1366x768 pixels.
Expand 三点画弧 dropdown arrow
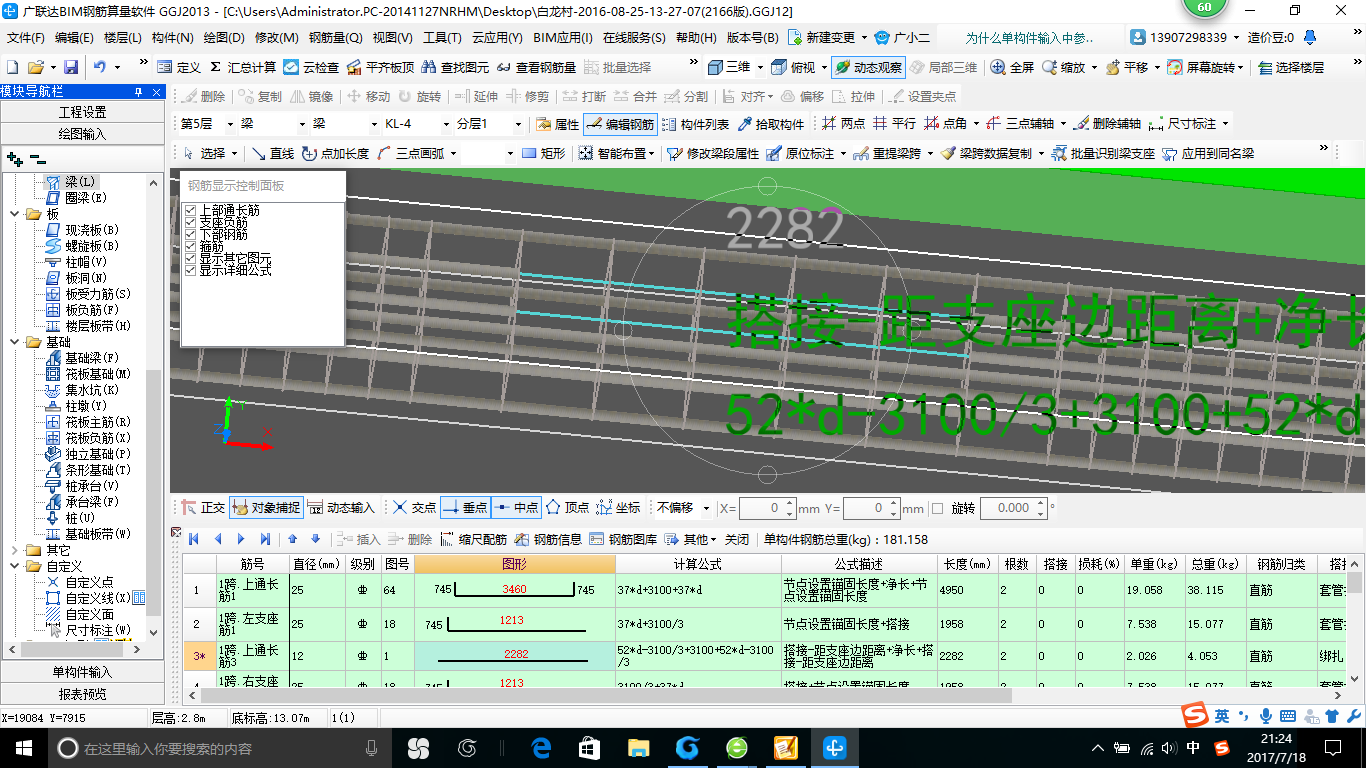coord(453,154)
